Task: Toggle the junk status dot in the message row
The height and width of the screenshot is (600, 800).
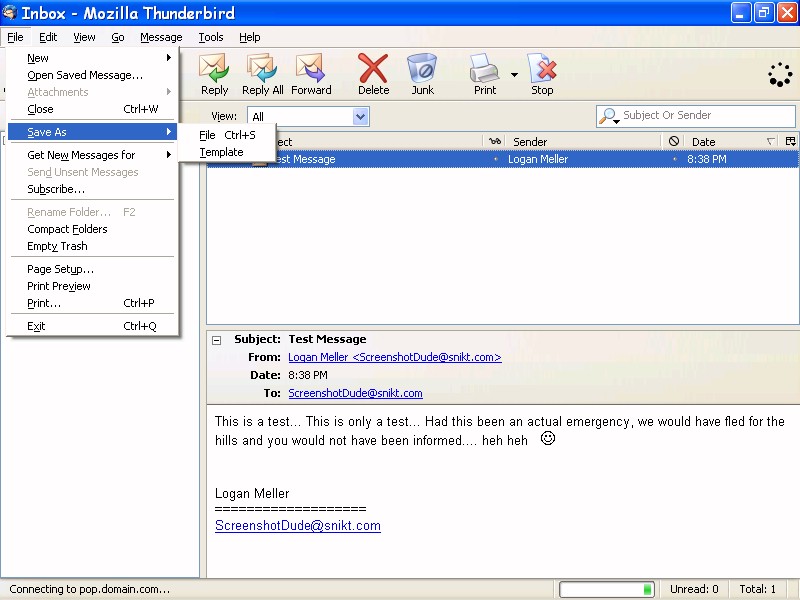Action: (x=674, y=159)
